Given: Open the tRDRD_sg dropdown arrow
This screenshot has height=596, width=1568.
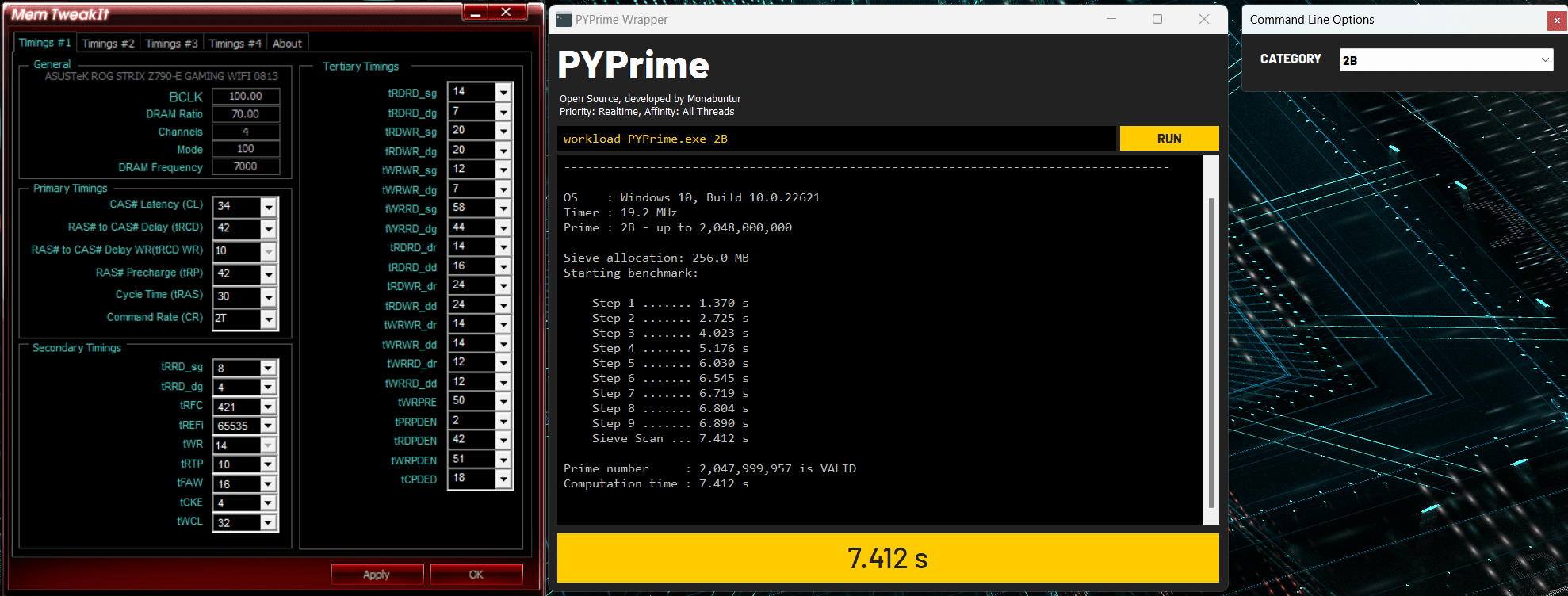Looking at the screenshot, I should (x=503, y=93).
